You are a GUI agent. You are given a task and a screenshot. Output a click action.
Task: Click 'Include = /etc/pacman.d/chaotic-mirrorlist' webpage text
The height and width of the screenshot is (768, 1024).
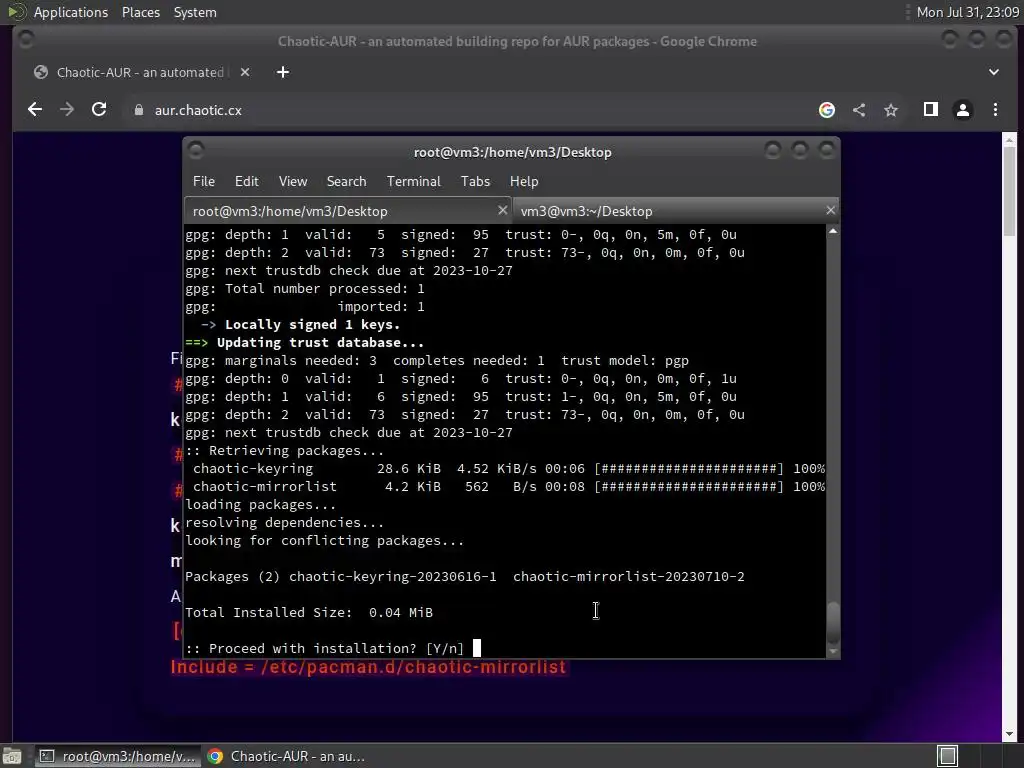tap(368, 667)
